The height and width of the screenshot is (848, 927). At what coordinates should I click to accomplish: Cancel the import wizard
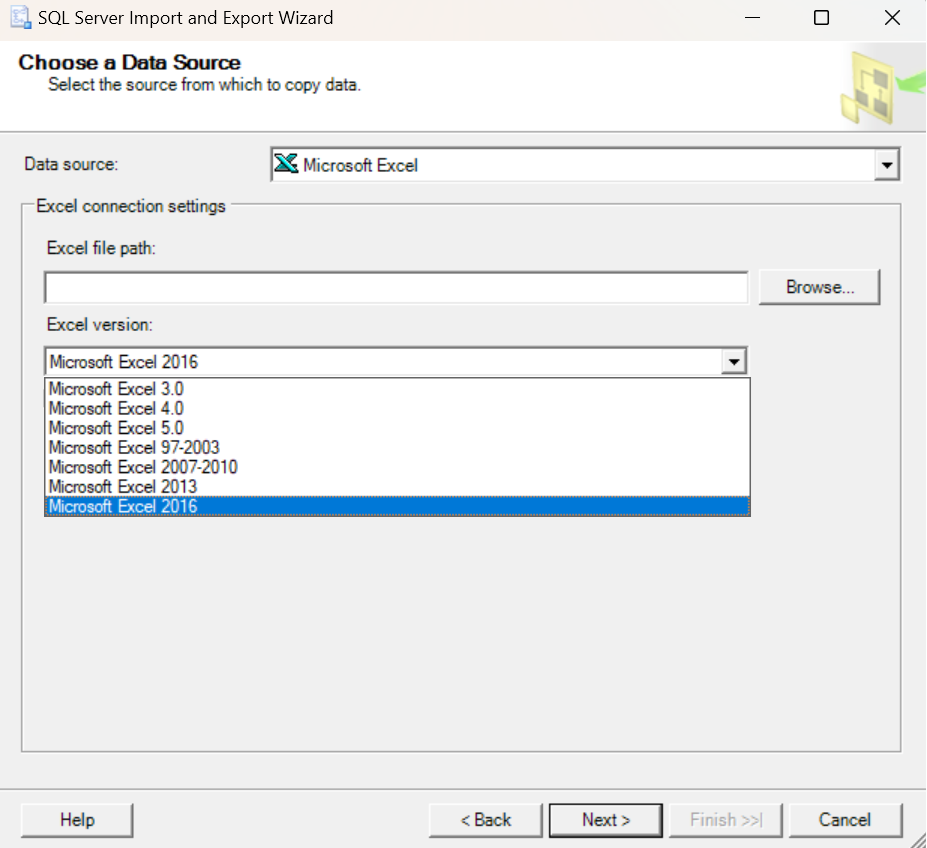coord(845,819)
